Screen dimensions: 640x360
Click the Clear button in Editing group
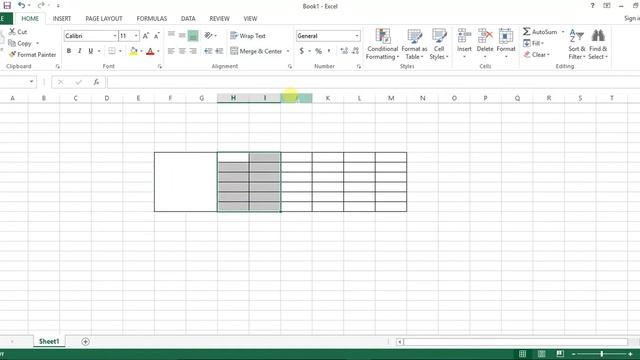(x=536, y=55)
